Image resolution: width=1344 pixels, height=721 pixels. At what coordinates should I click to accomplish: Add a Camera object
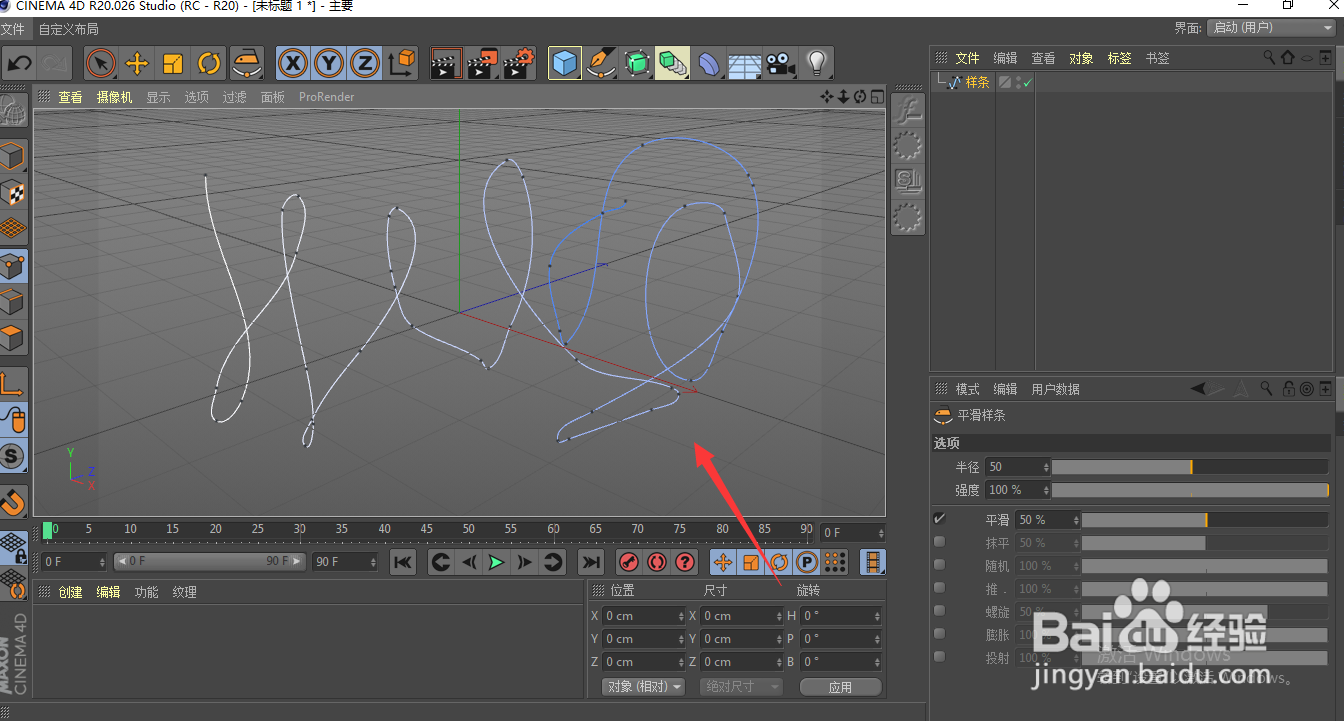(781, 64)
